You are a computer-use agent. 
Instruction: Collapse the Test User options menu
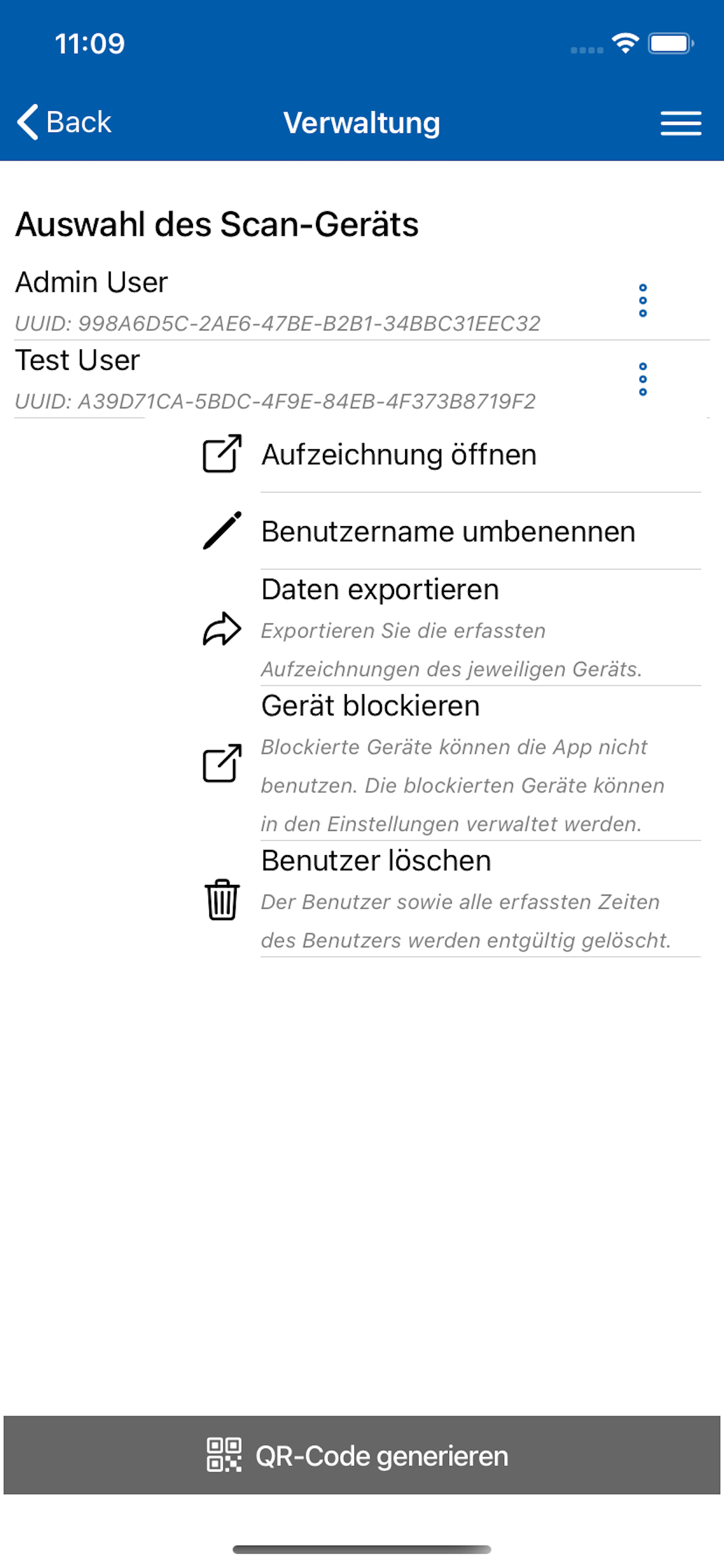pyautogui.click(x=642, y=379)
